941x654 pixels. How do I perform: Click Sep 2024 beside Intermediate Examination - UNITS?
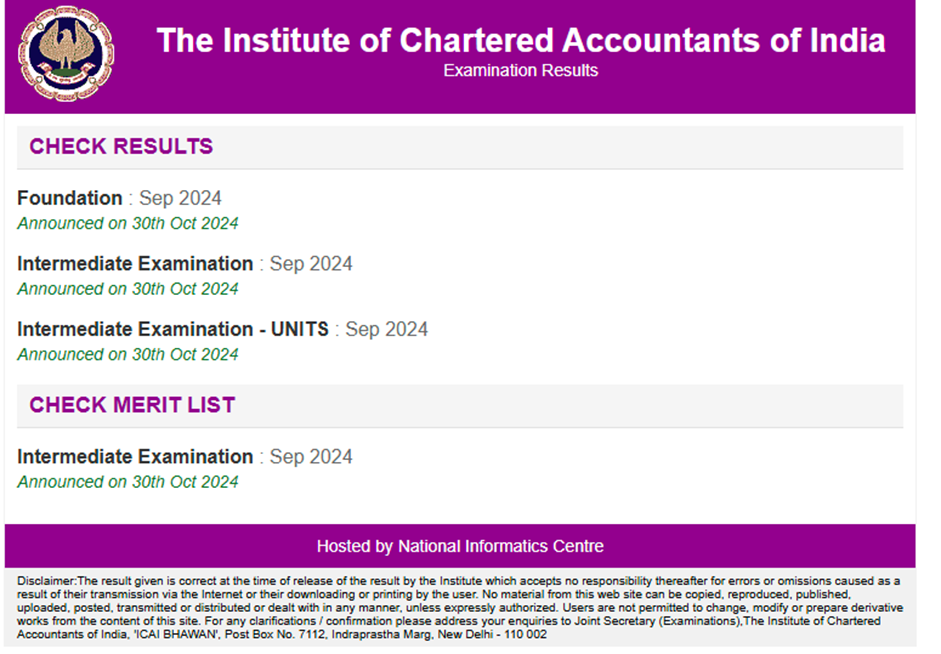(387, 329)
